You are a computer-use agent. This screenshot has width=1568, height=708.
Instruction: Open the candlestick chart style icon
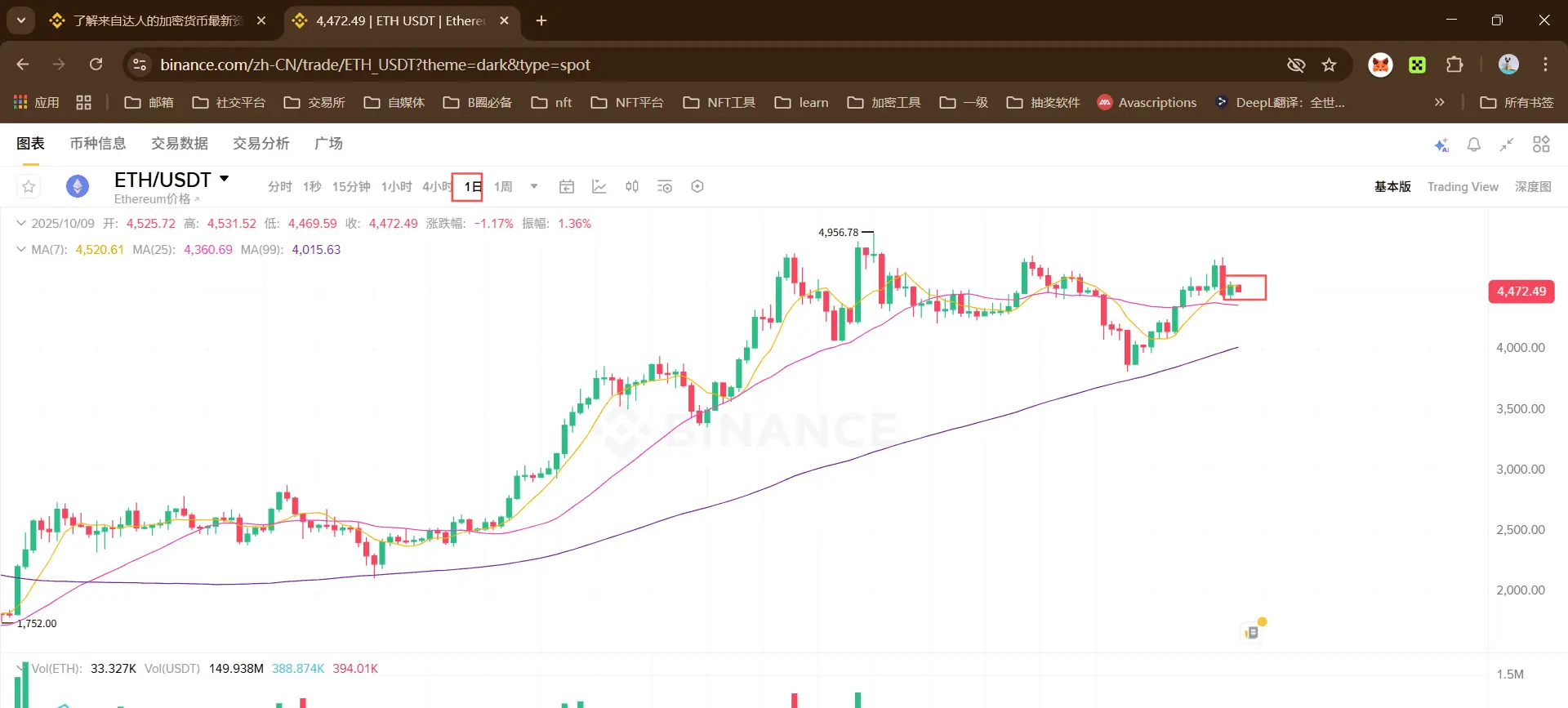632,187
